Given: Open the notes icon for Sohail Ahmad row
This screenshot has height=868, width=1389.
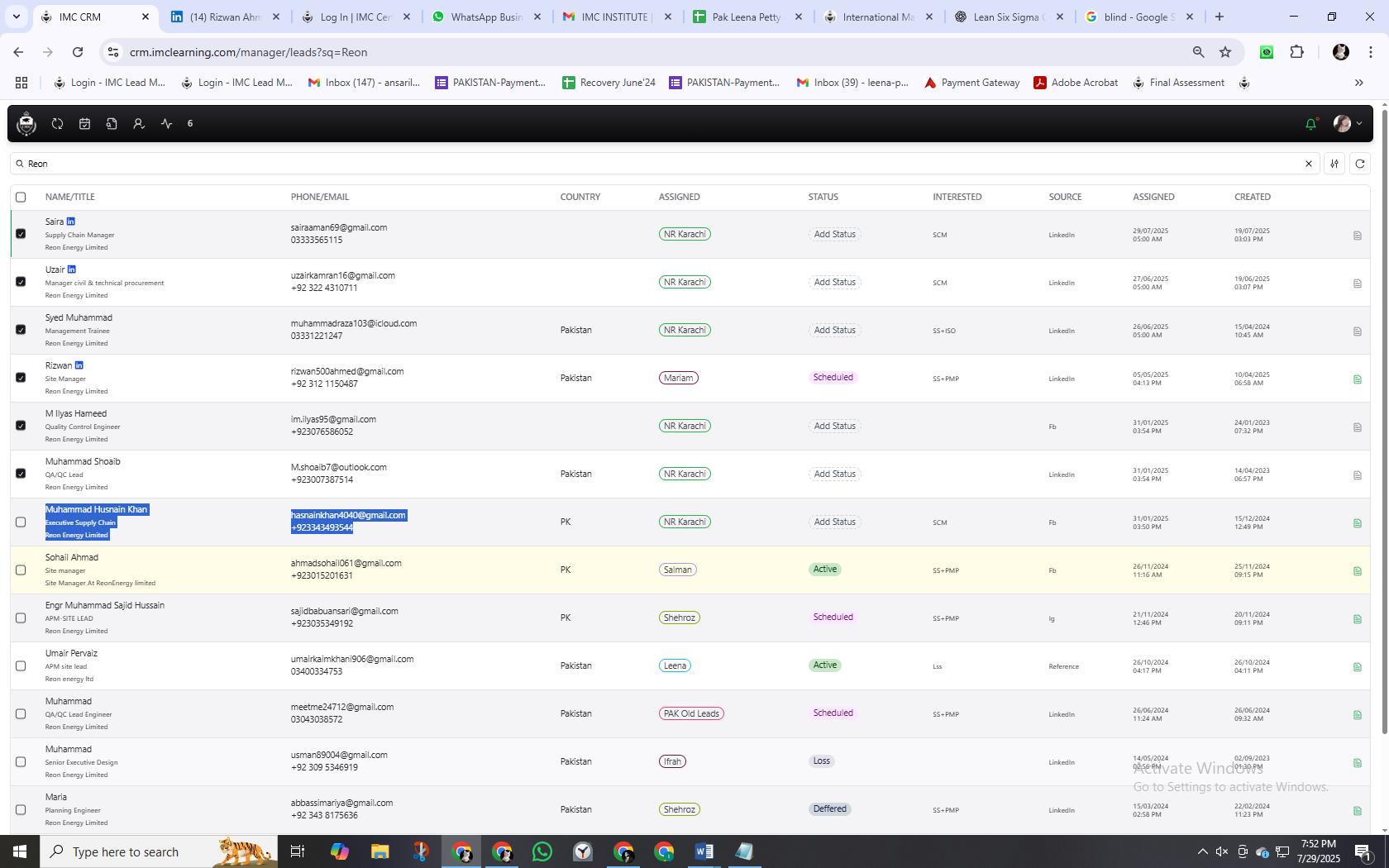Looking at the screenshot, I should pos(1358,571).
